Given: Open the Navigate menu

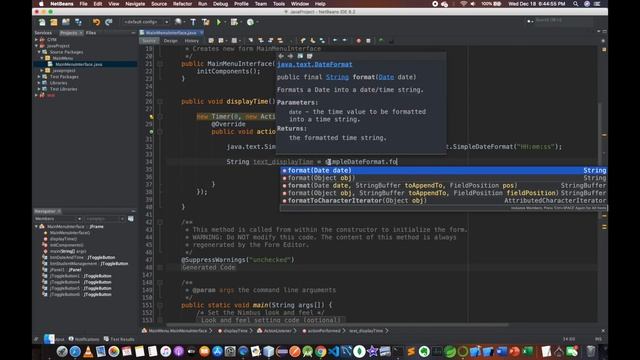Looking at the screenshot, I should (x=135, y=4).
